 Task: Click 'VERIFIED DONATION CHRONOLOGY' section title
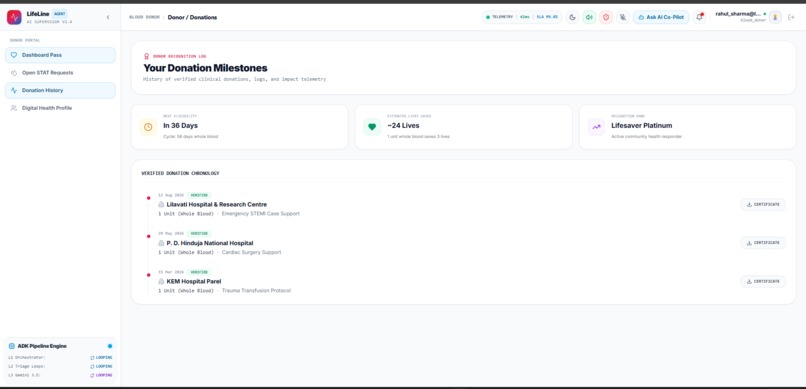coord(180,174)
